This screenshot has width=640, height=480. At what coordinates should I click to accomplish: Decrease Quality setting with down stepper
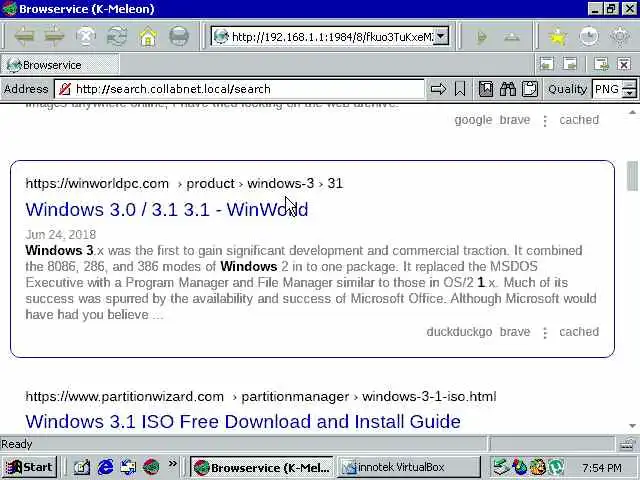click(630, 93)
